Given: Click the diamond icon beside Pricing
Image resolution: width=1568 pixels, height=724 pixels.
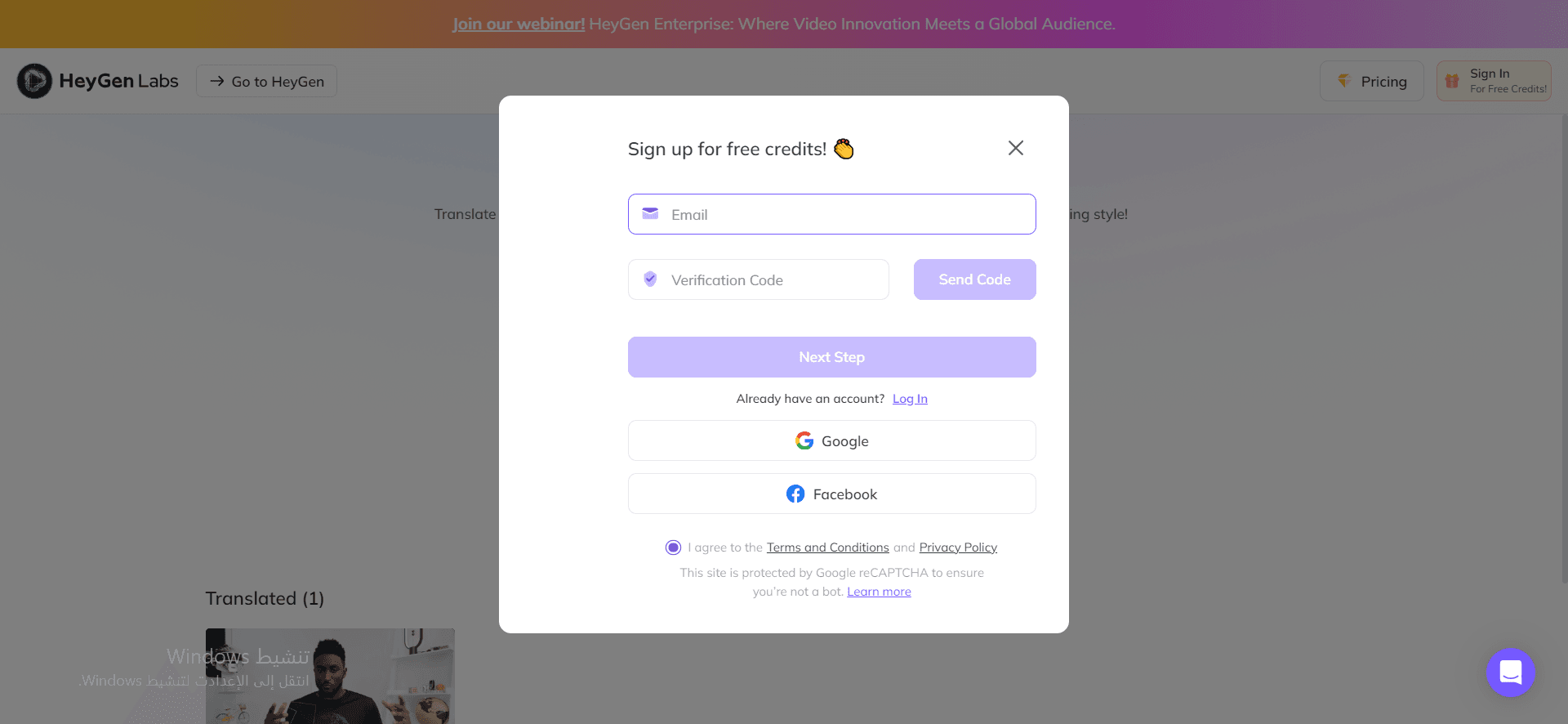Looking at the screenshot, I should (x=1343, y=81).
